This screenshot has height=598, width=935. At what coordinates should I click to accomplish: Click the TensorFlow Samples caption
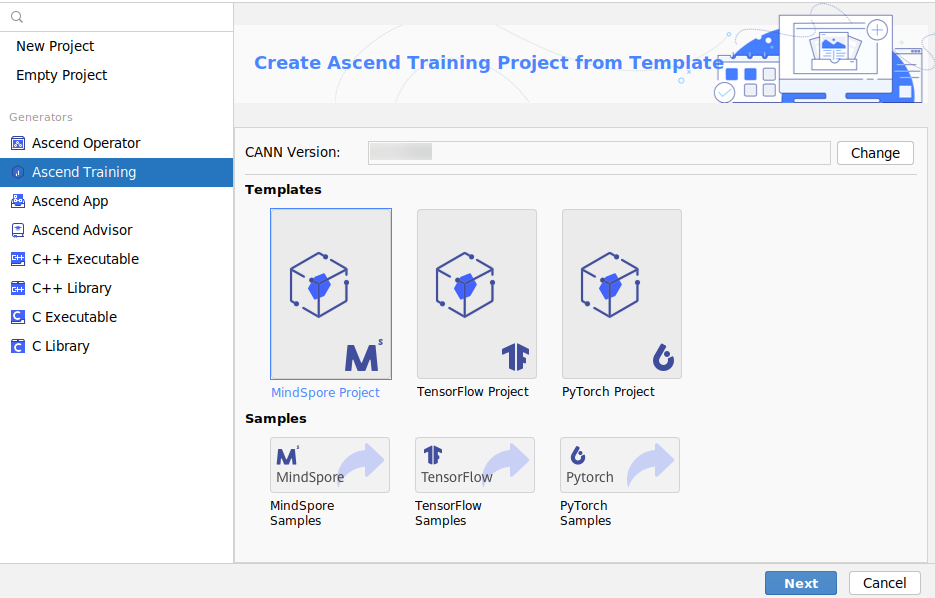(x=448, y=513)
